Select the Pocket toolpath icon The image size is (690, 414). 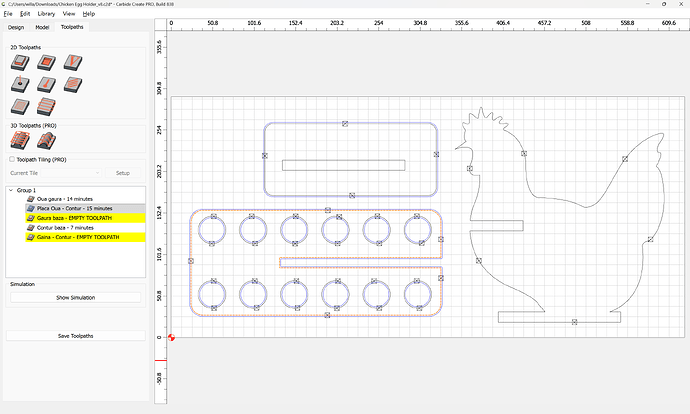point(43,63)
